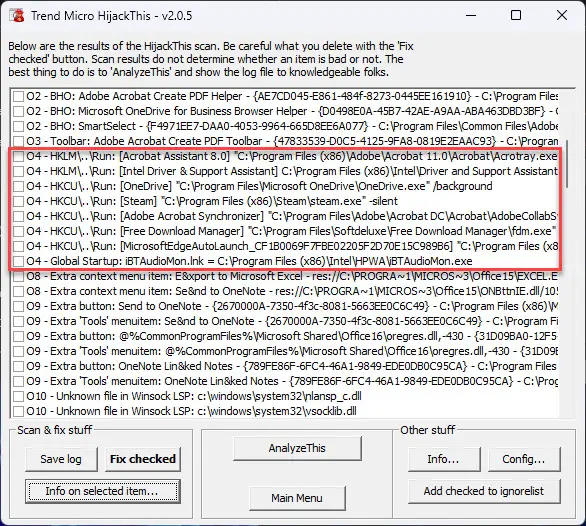586x526 pixels.
Task: Select the OneDrive.exe /background row text
Action: coord(259,186)
